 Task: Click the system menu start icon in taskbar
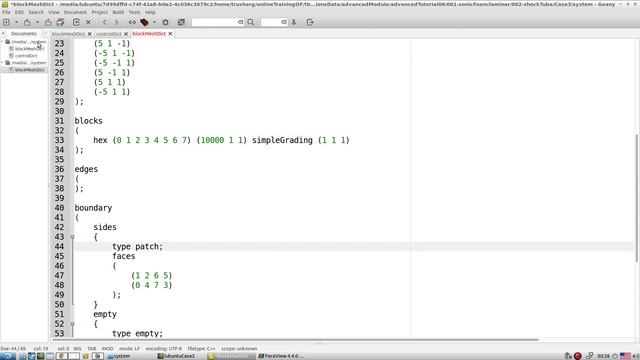coord(8,356)
